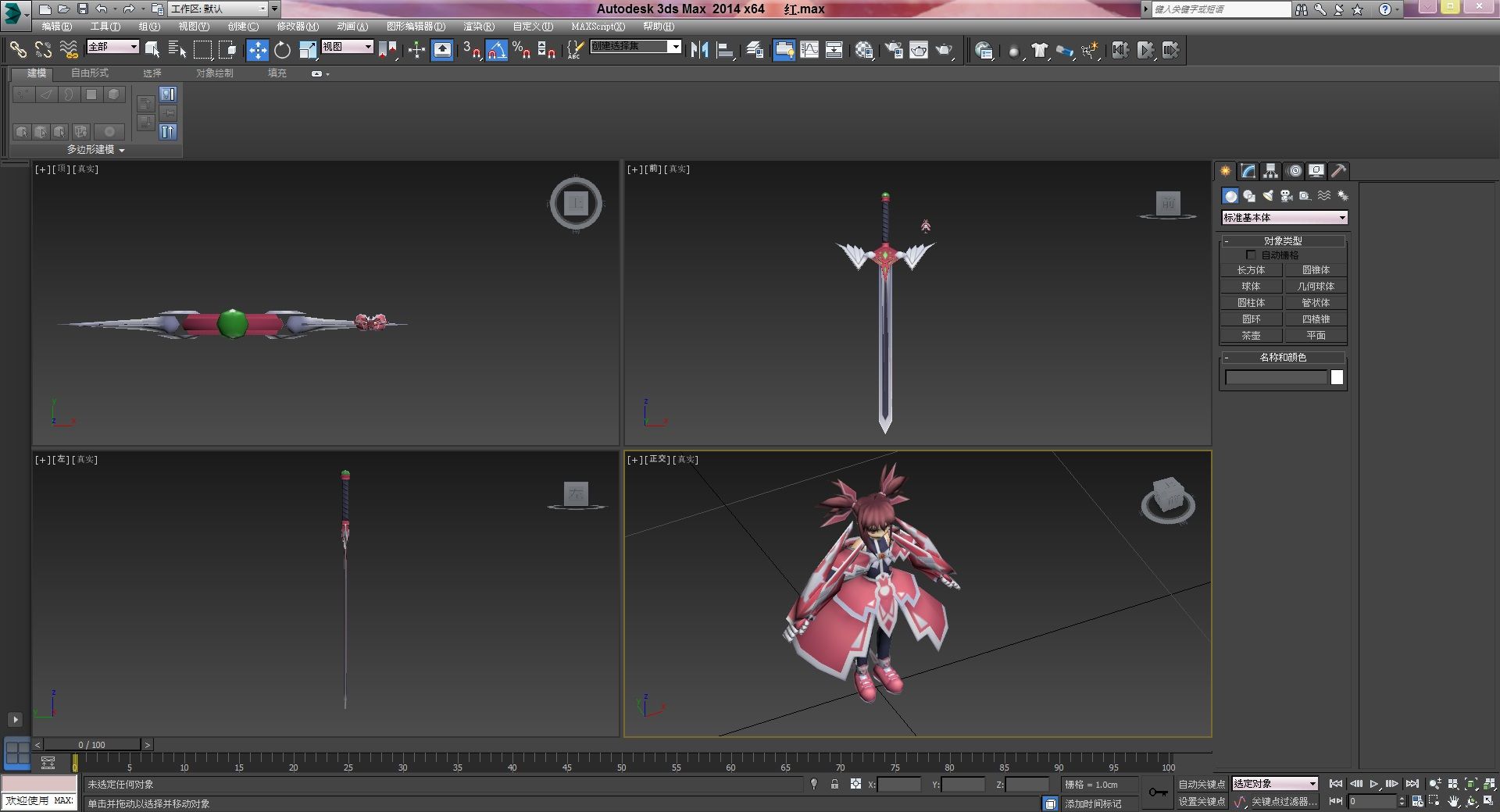Click the Unlink Selection tool
Image resolution: width=1500 pixels, height=812 pixels.
43,50
